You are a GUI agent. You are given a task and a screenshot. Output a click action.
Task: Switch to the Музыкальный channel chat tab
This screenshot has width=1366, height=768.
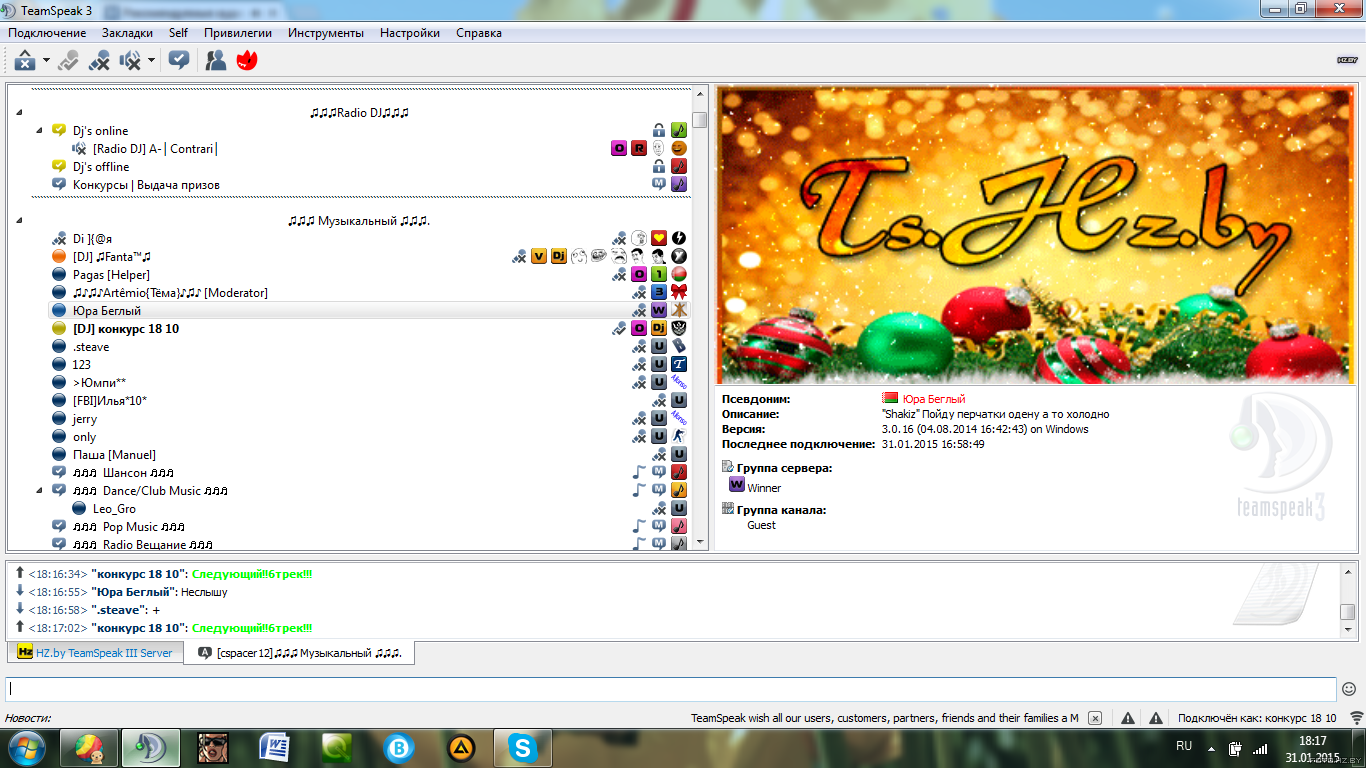pyautogui.click(x=300, y=652)
